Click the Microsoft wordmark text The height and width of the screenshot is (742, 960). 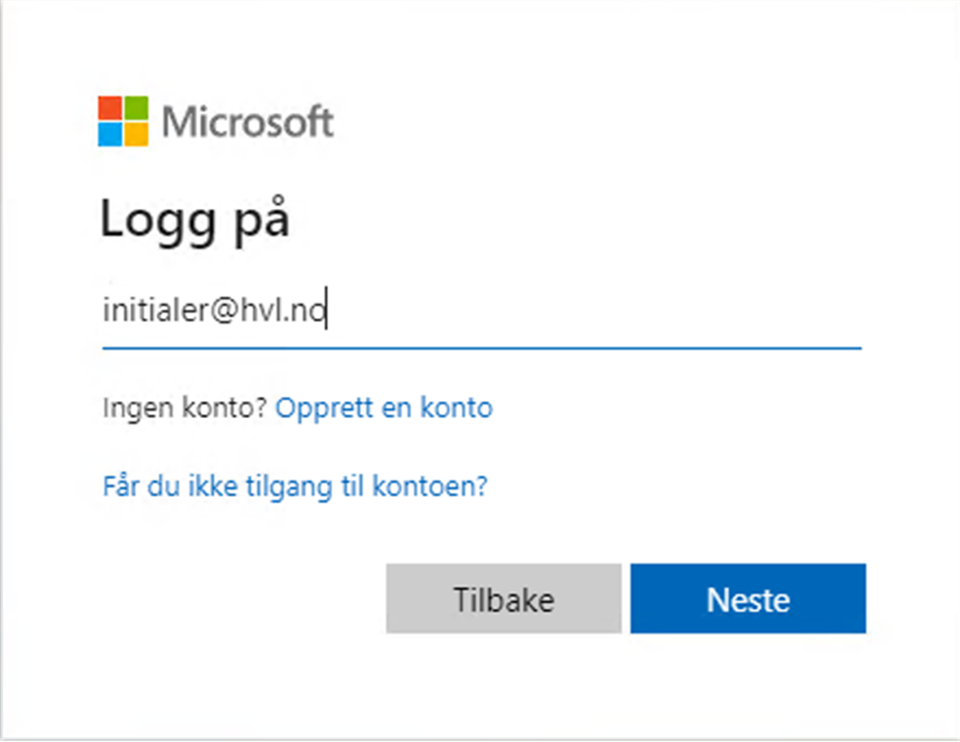247,122
